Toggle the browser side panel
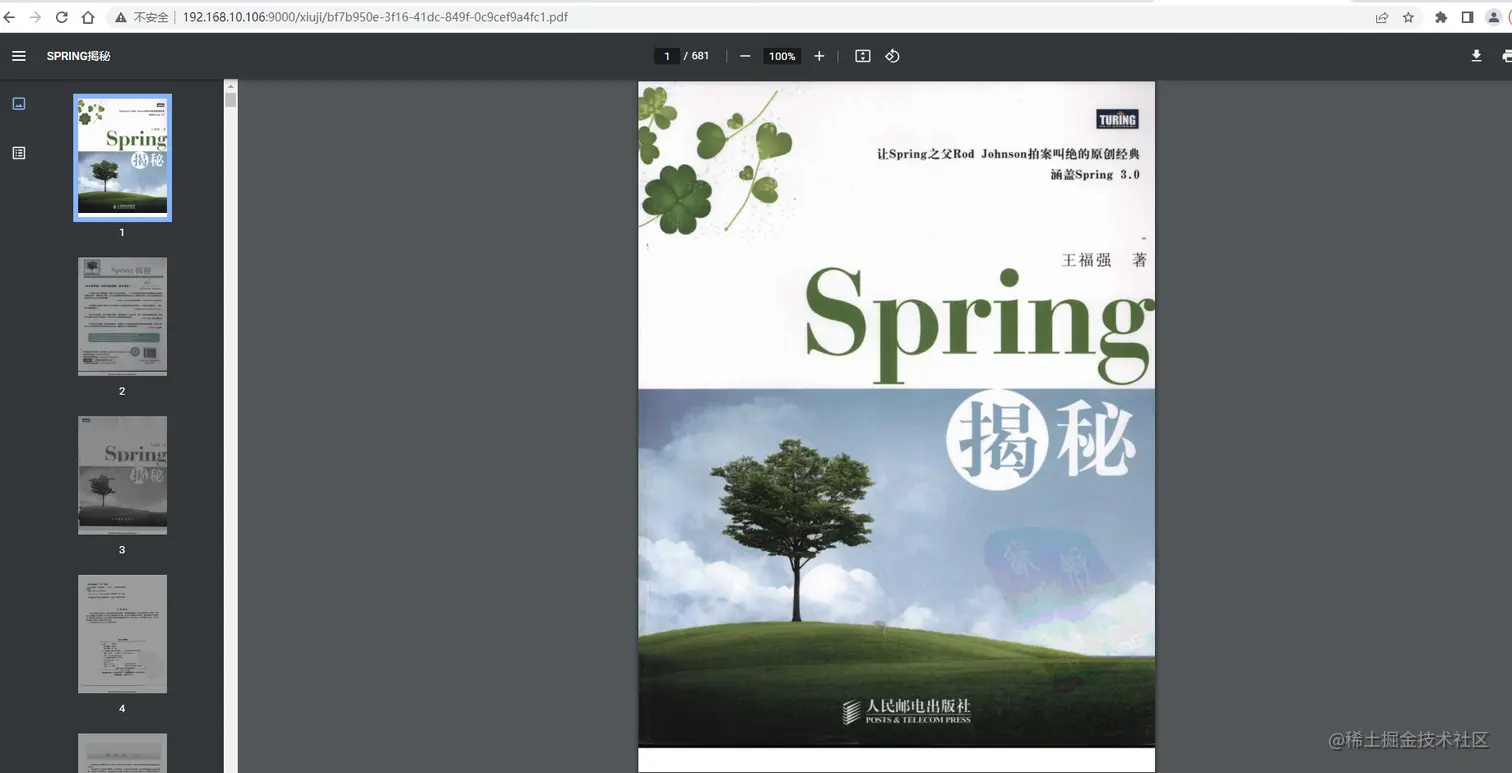The image size is (1512, 773). click(1468, 17)
